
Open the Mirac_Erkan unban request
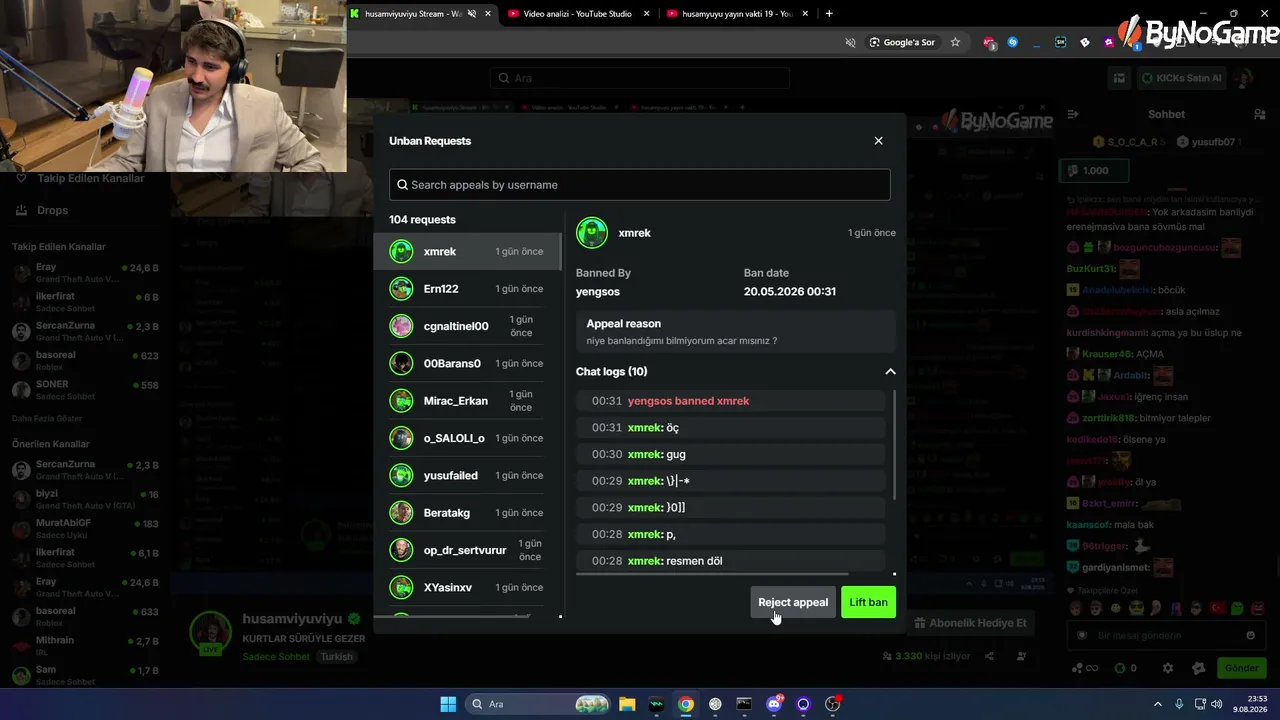[x=467, y=401]
